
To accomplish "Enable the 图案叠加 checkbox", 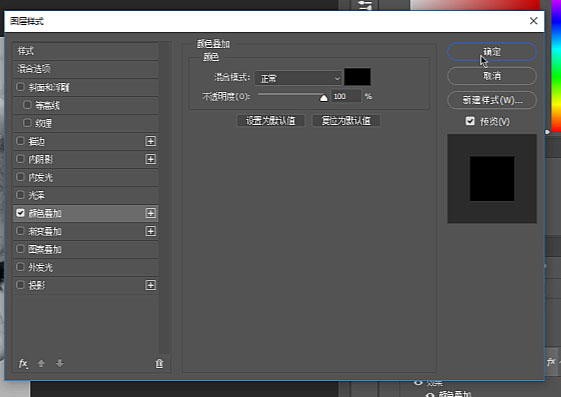I will (20, 249).
